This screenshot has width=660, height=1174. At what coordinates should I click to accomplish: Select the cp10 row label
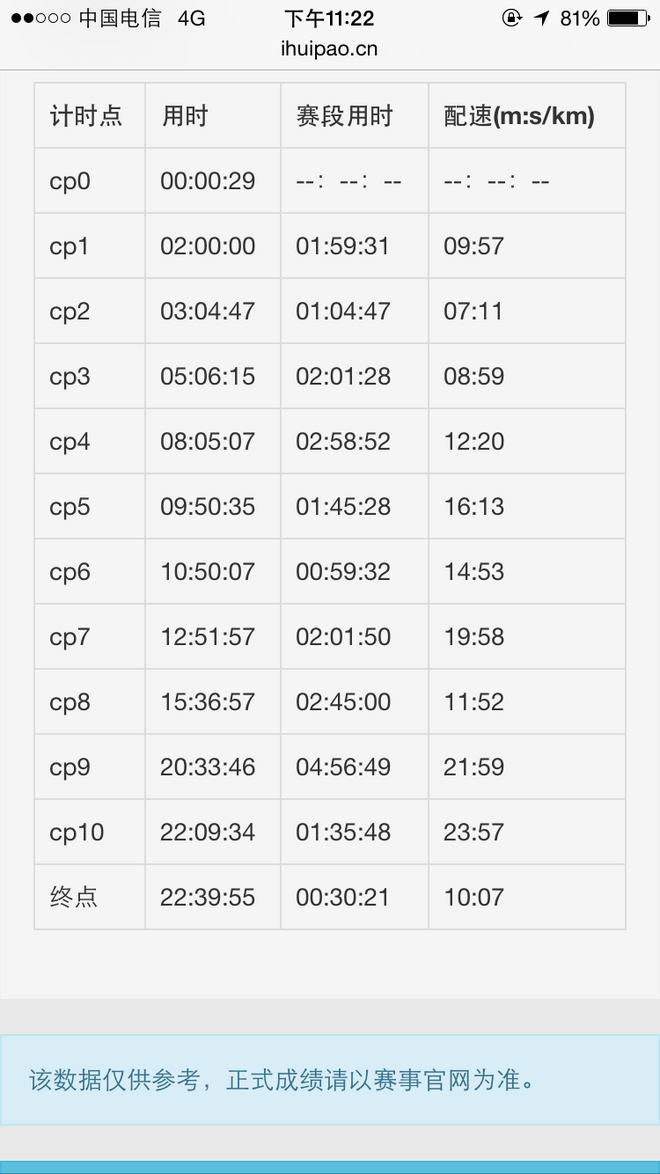tap(77, 832)
